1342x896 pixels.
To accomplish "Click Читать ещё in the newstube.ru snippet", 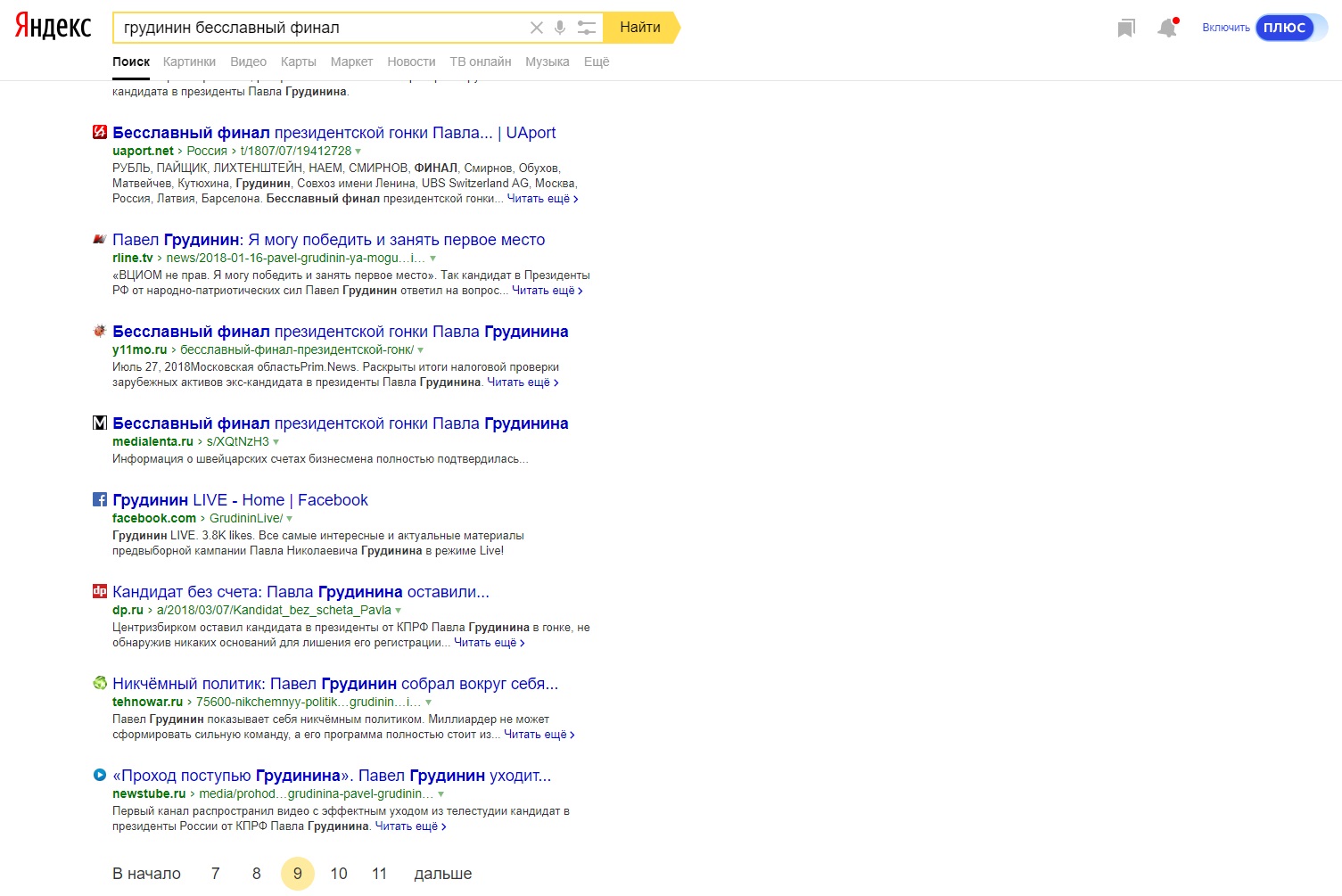I will point(410,826).
